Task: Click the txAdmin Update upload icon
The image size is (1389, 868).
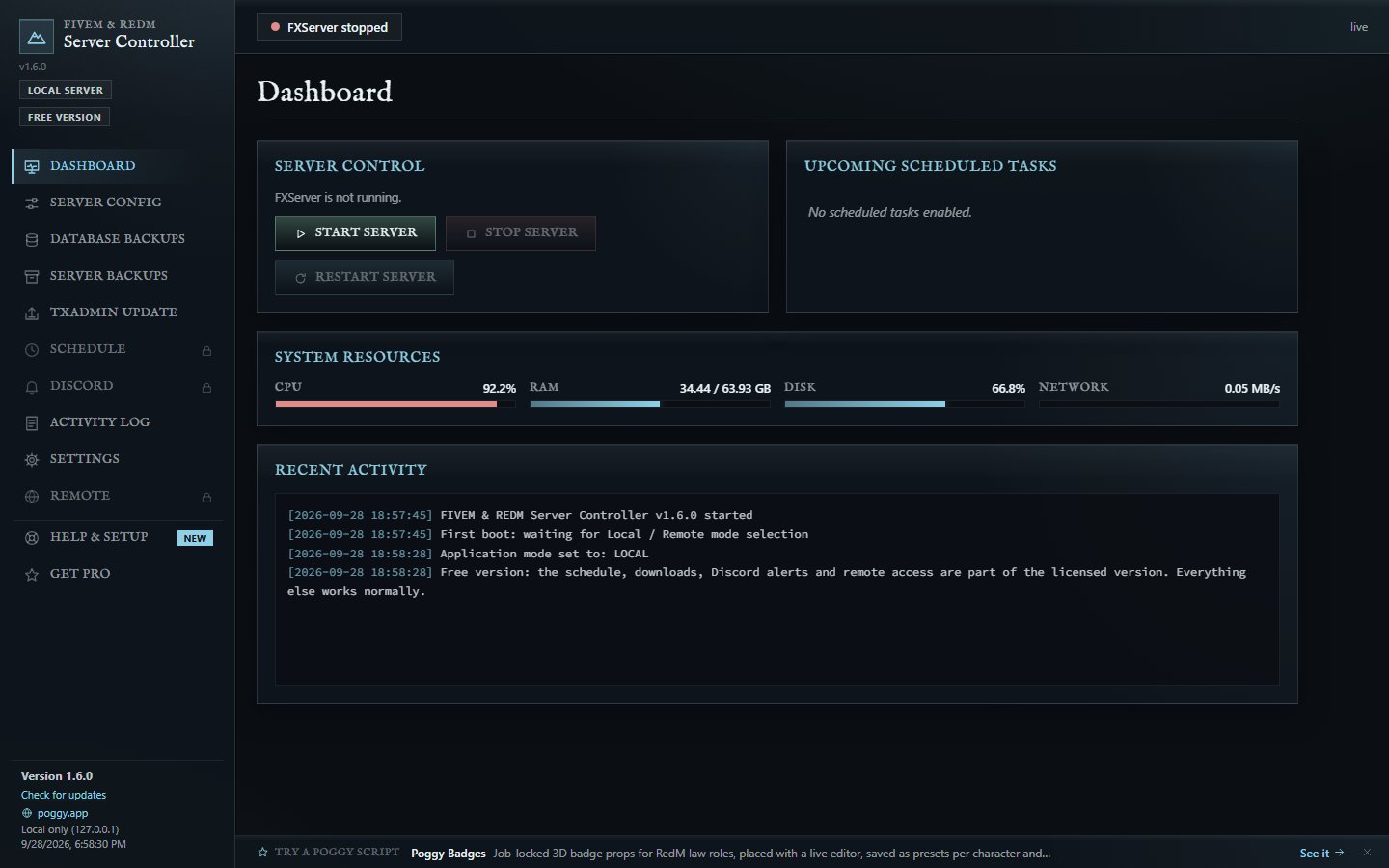Action: coord(32,312)
